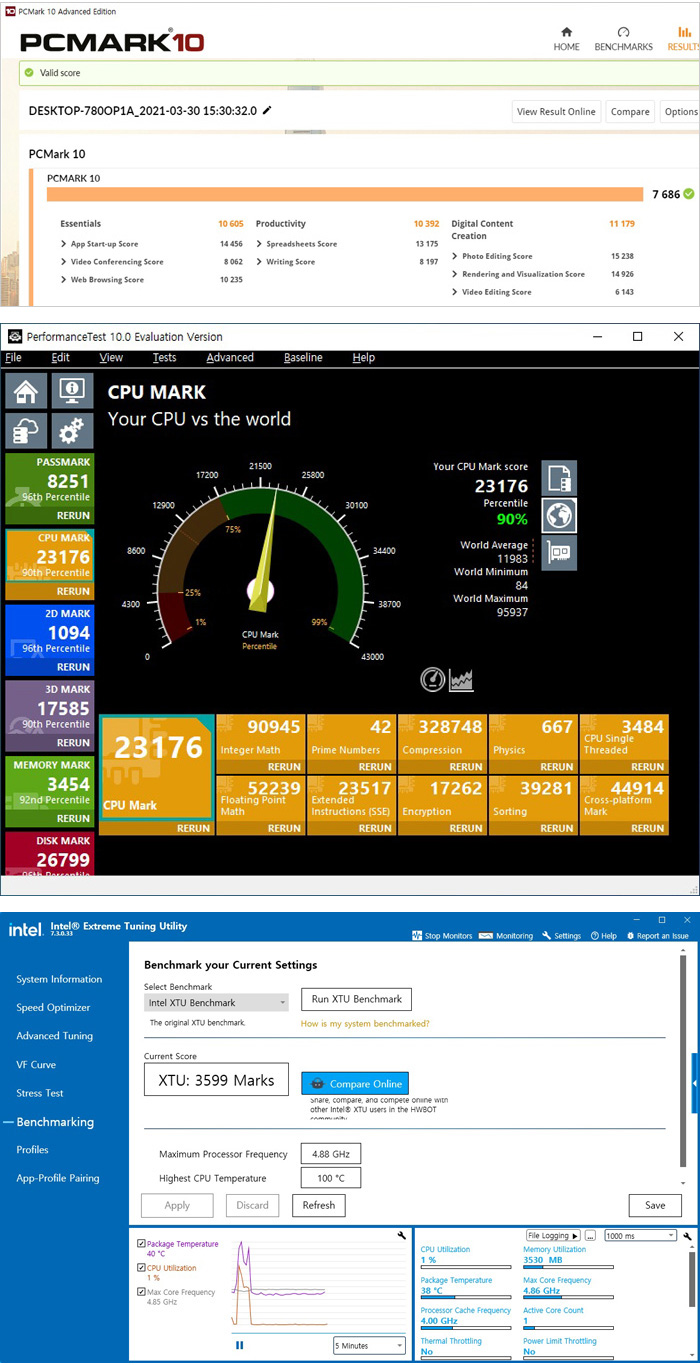The height and width of the screenshot is (1365, 700).
Task: Click hardware card comparison icon
Action: click(x=559, y=552)
